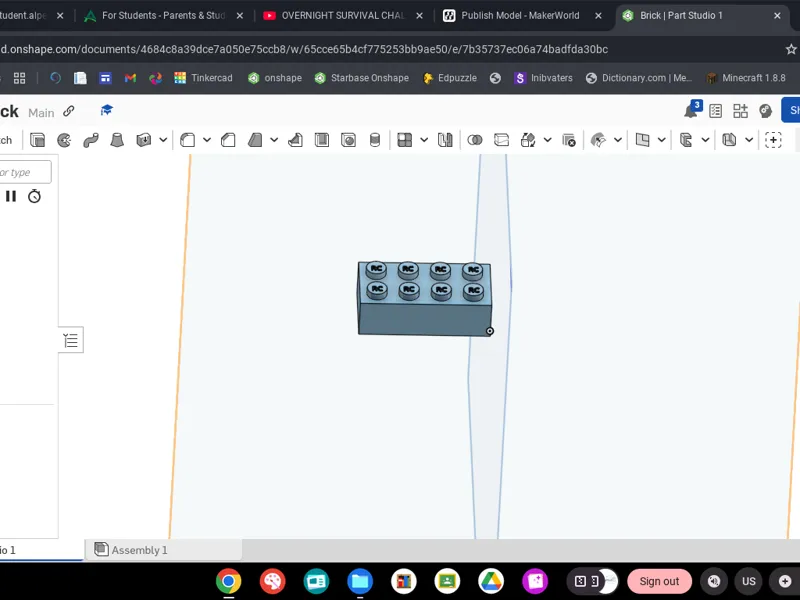This screenshot has height=600, width=800.
Task: Open the document link icon next to Main
Action: pos(69,111)
